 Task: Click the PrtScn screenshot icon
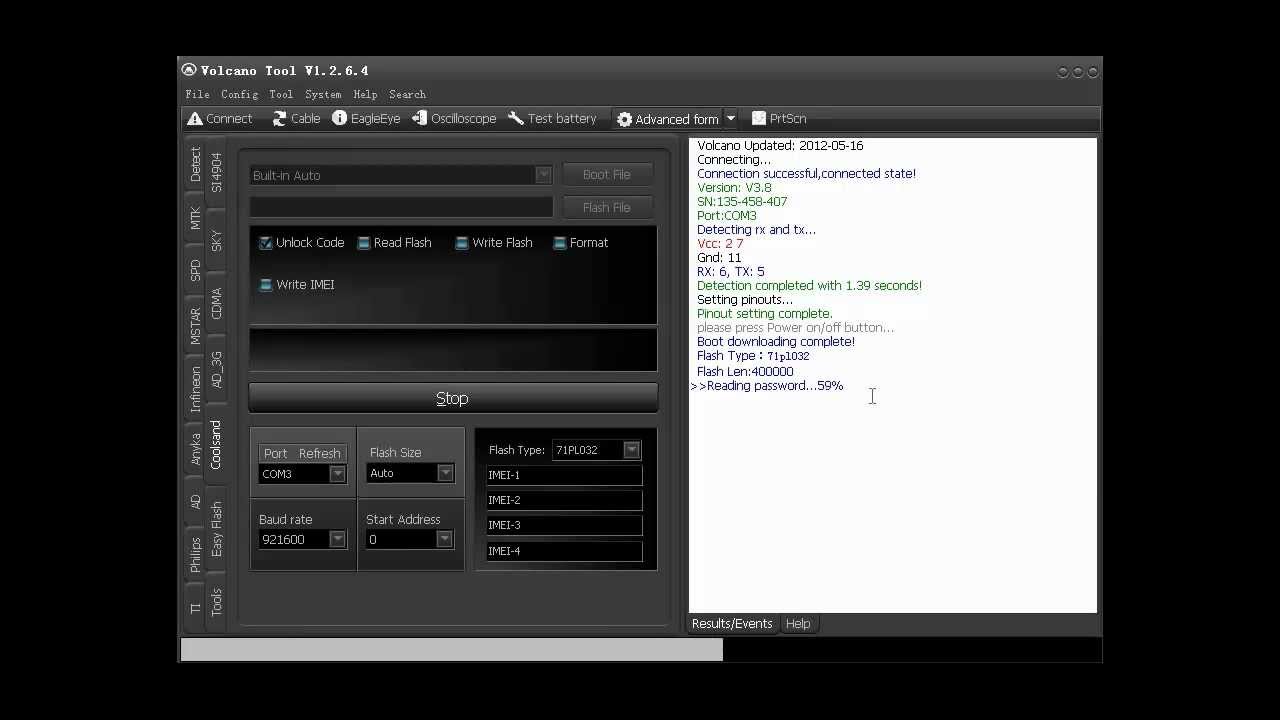coord(759,118)
